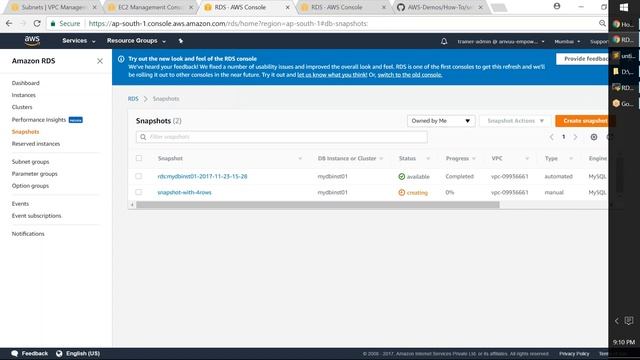
Task: Click the Provide feedback button
Action: [x=582, y=59]
